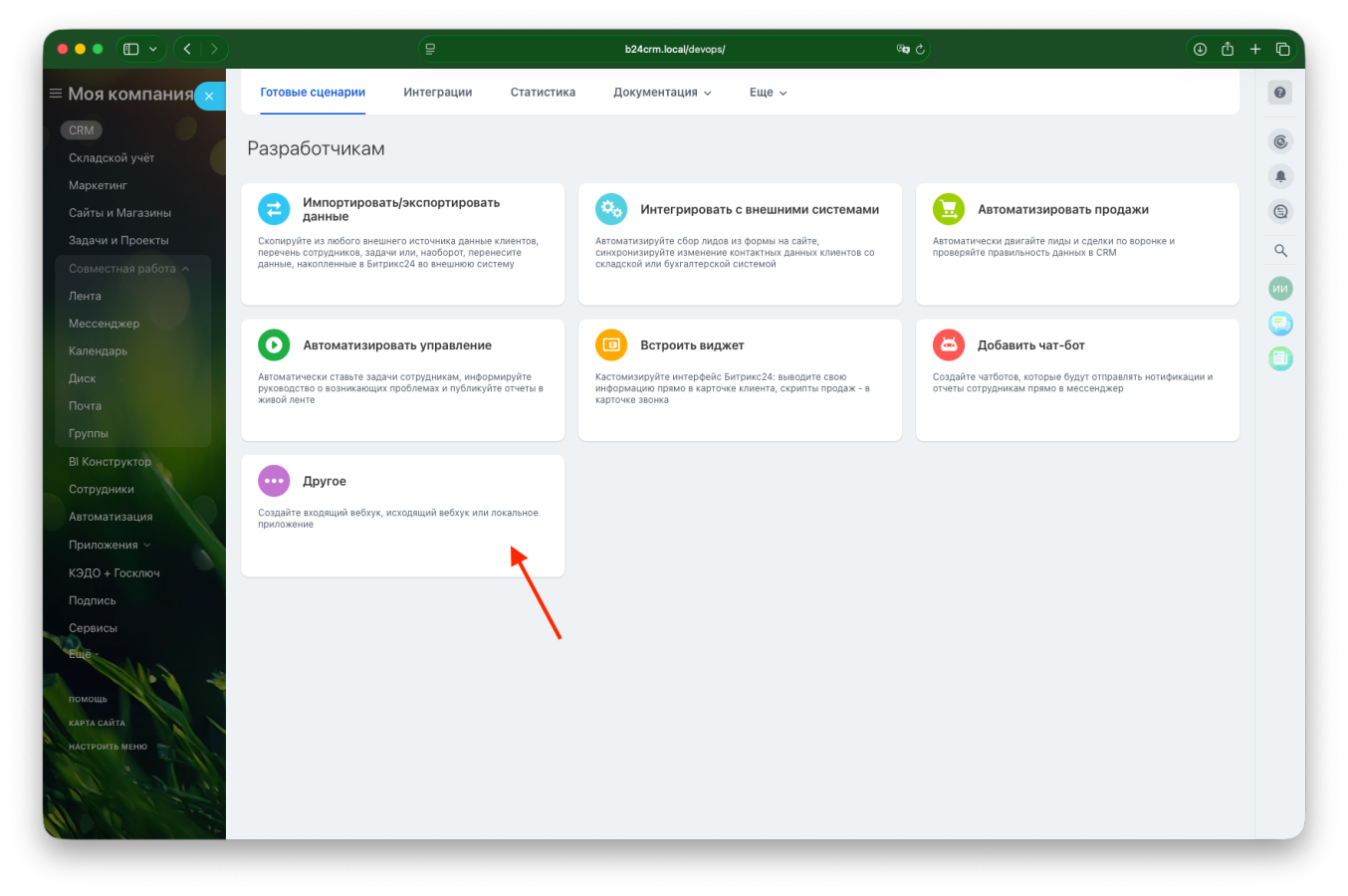Image resolution: width=1348 pixels, height=896 pixels.
Task: Expand the Документация dropdown
Action: (662, 93)
